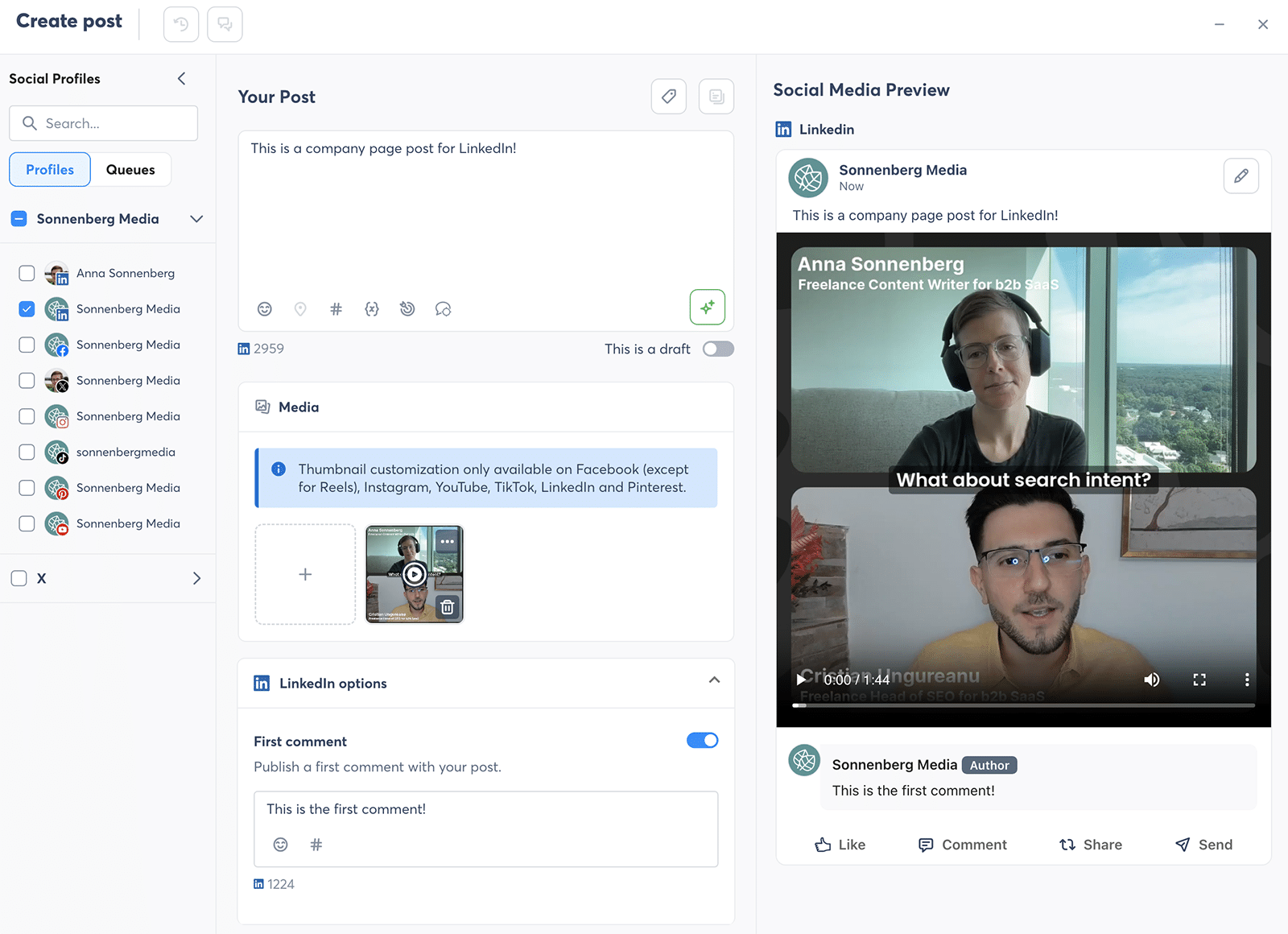Play the preview video

pos(801,680)
